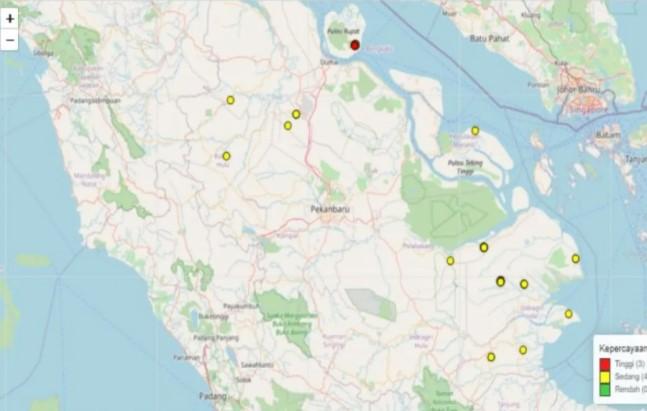Screen dimensions: 647x411
Task: Select the yellow marker on the island above Pulau Tebing Tinggi
Action: (x=475, y=131)
